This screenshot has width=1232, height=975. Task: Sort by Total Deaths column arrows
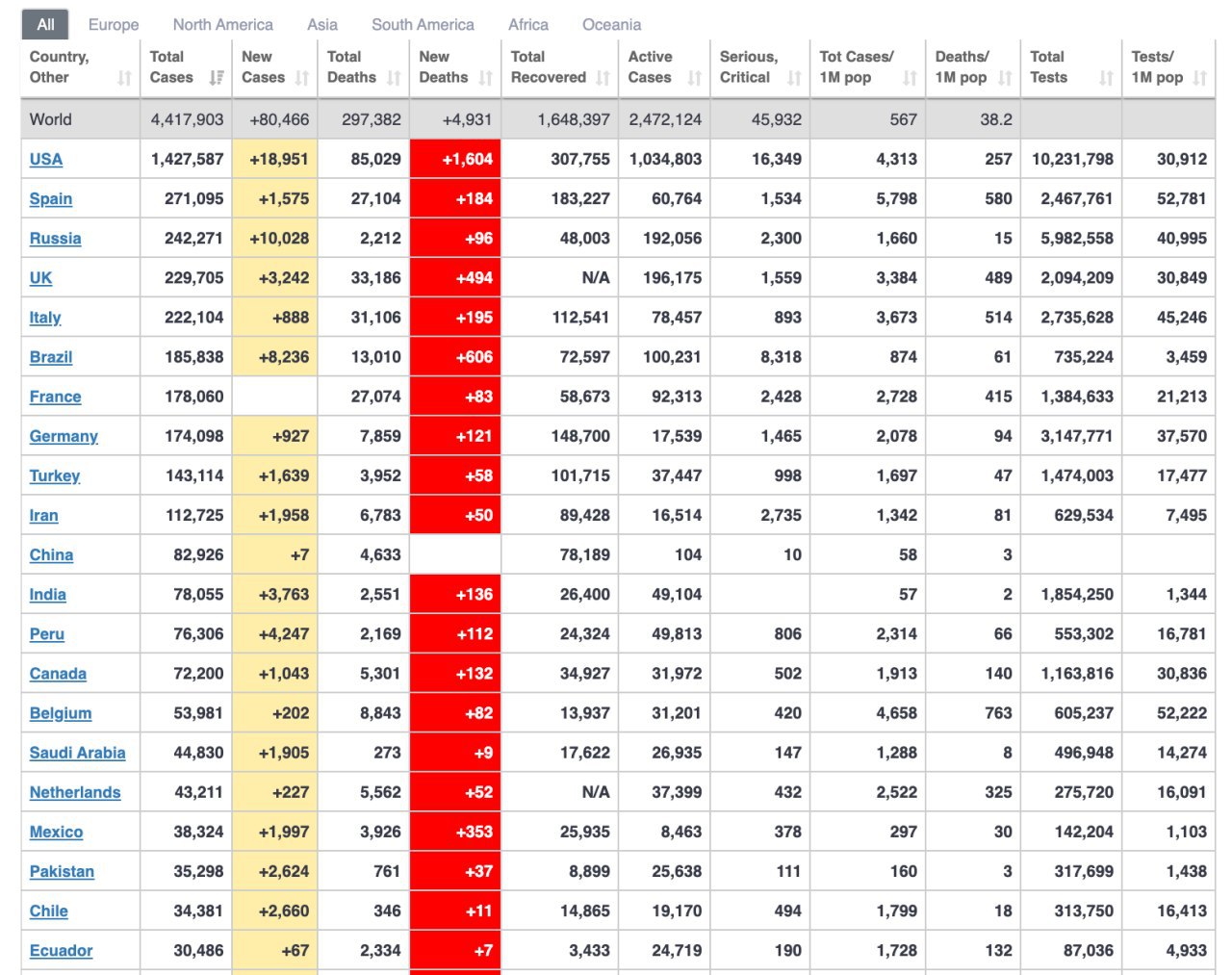394,78
